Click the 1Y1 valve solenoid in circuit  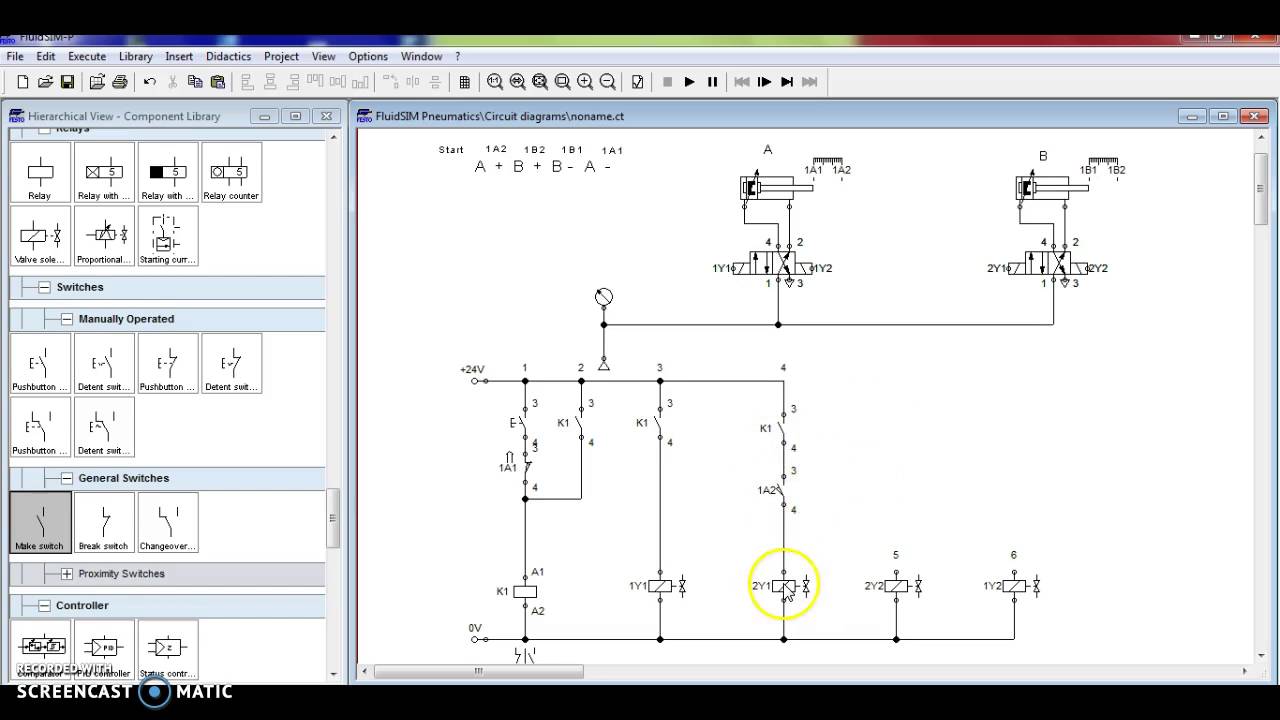[x=660, y=586]
